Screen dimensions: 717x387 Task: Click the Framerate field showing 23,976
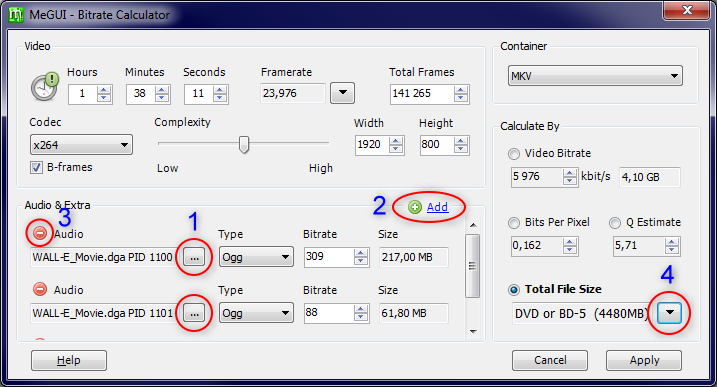pyautogui.click(x=293, y=93)
